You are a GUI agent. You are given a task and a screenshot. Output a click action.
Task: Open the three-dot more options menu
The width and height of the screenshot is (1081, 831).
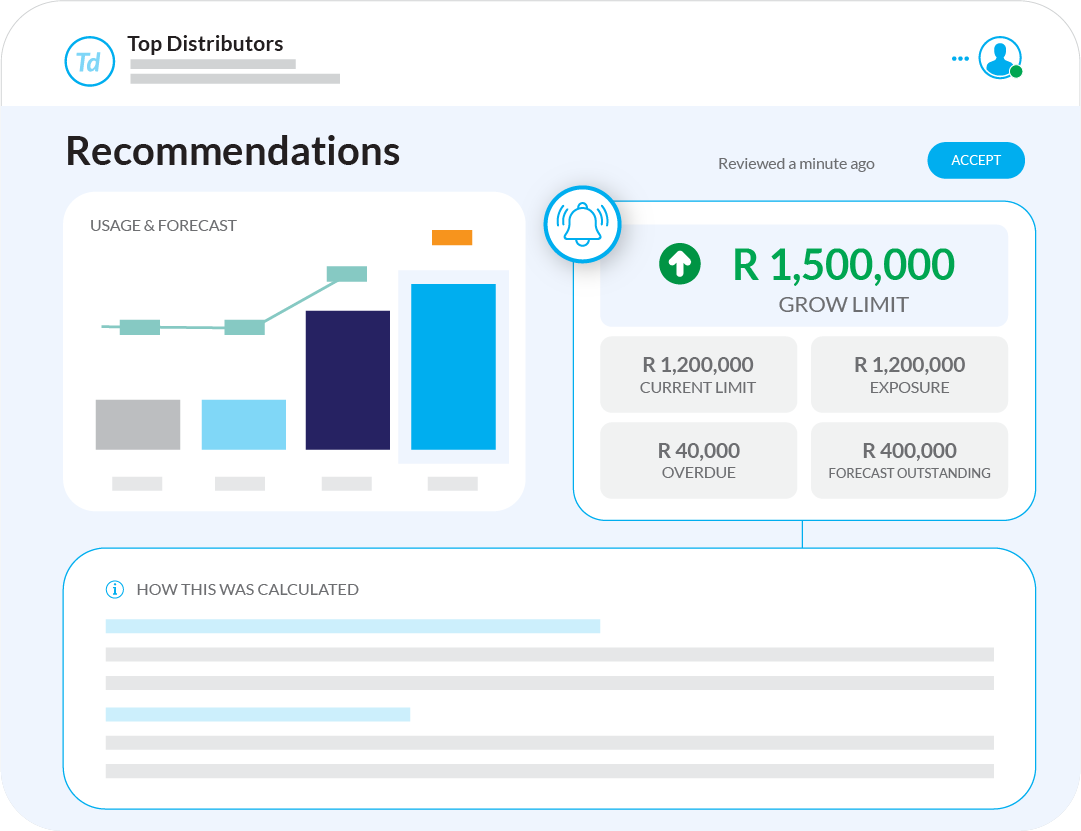point(960,59)
